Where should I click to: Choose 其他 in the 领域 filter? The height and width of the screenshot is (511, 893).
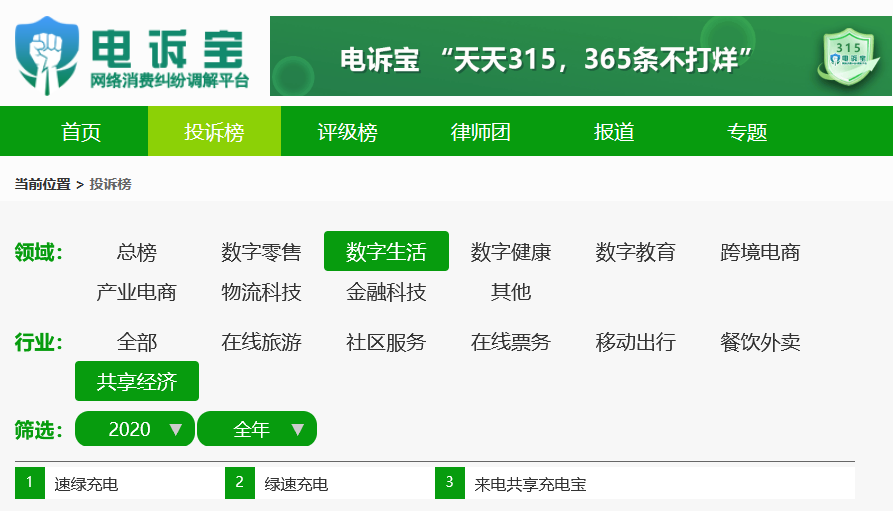pyautogui.click(x=511, y=292)
